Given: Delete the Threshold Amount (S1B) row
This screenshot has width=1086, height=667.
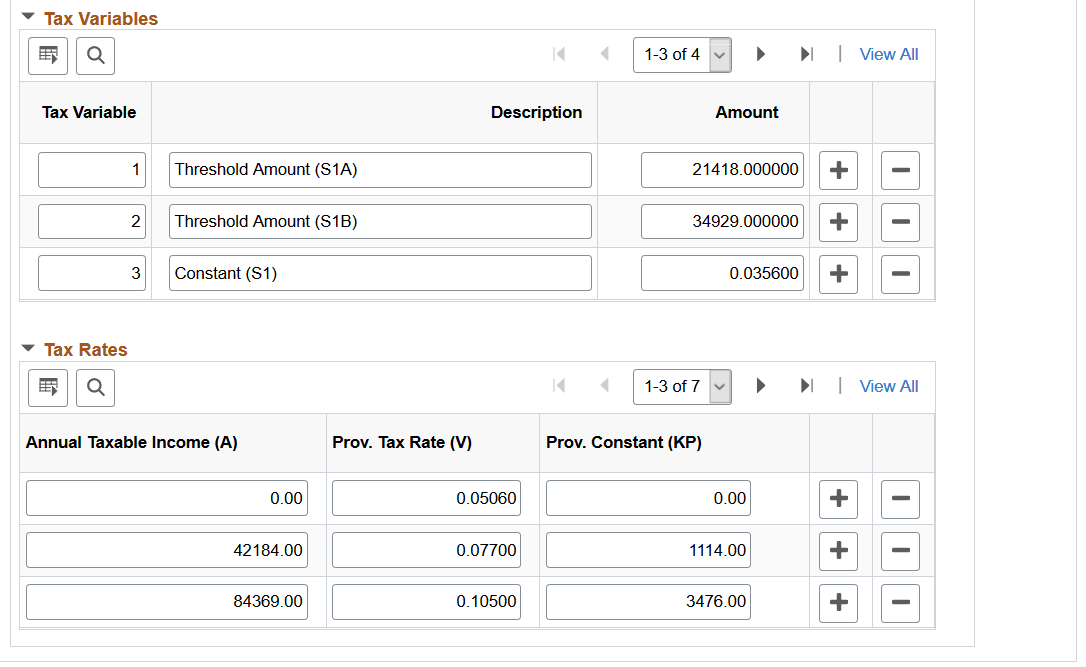Looking at the screenshot, I should 899,221.
